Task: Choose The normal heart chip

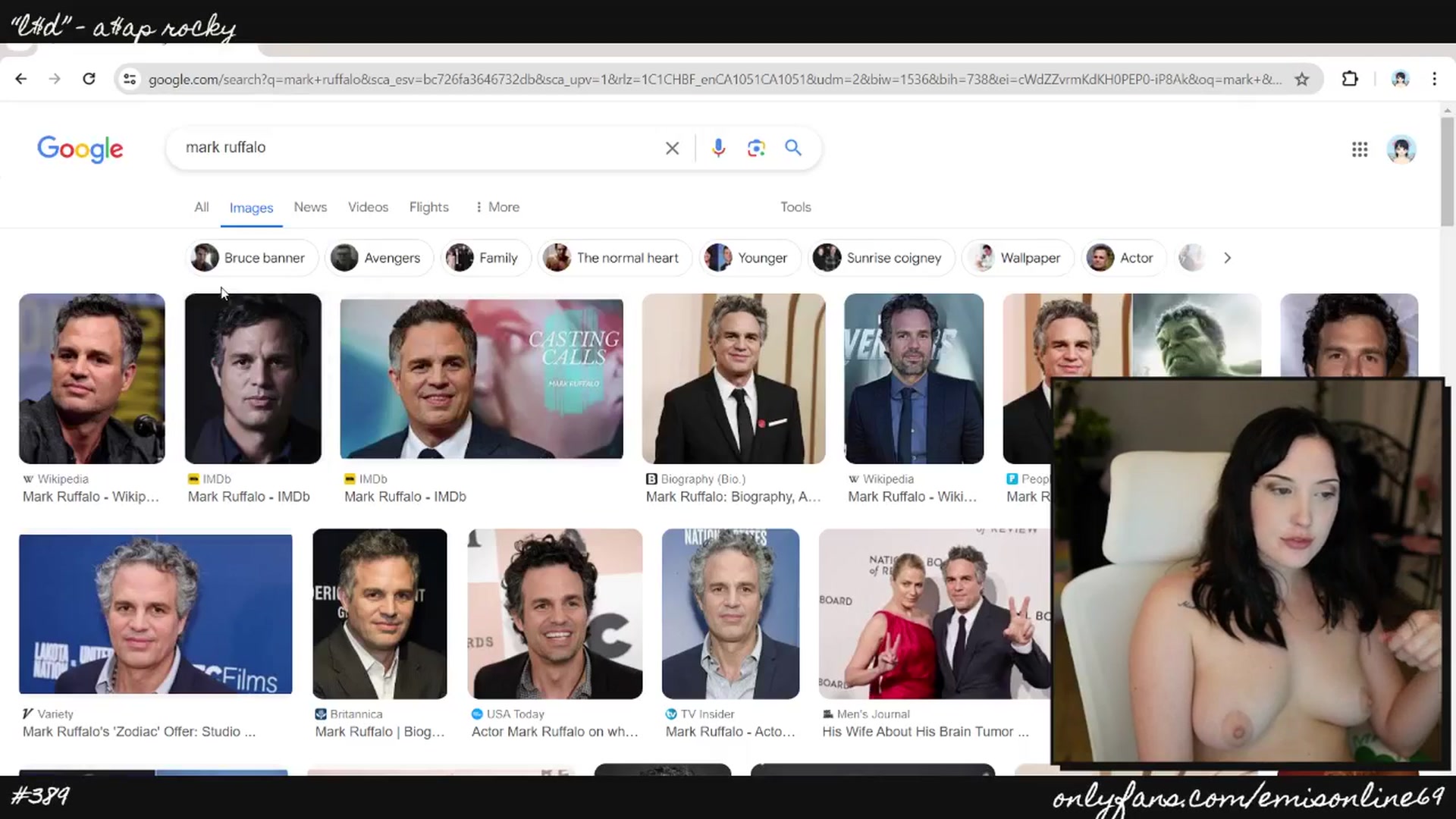Action: coord(614,258)
